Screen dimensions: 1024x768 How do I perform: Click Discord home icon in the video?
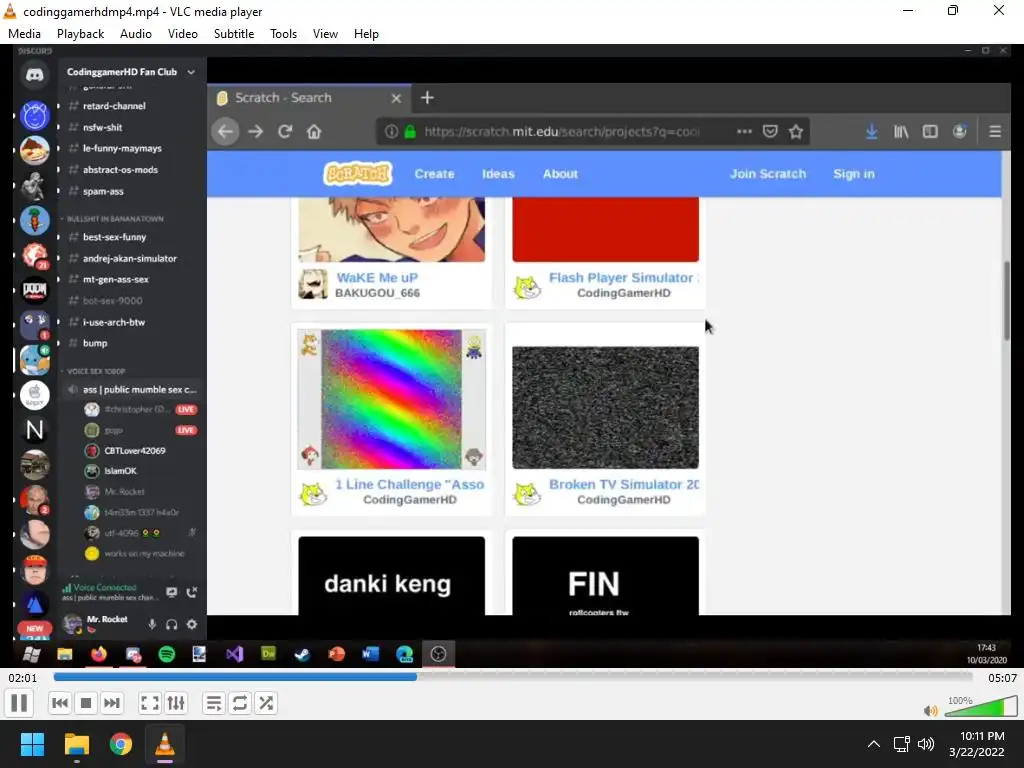point(35,75)
